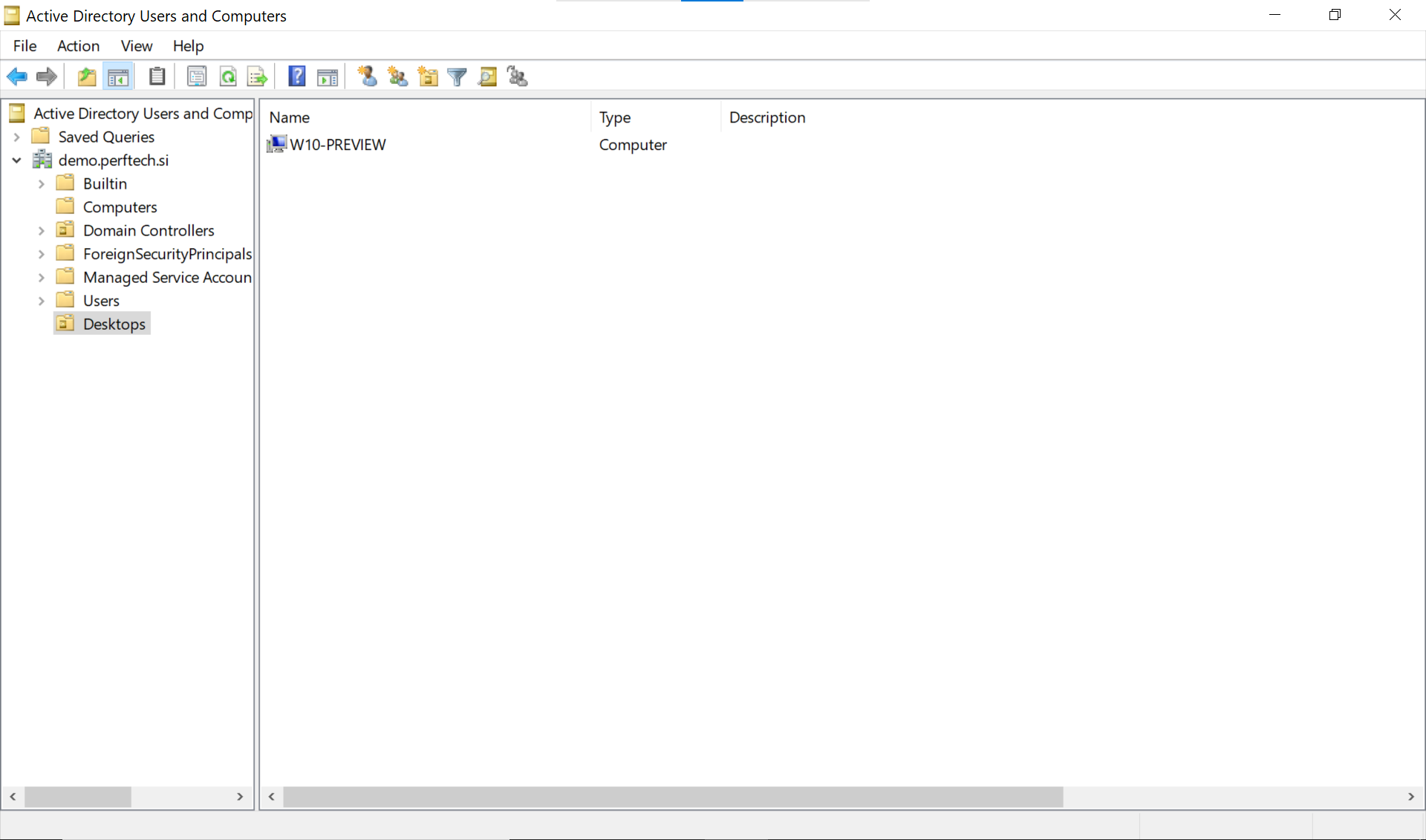Image resolution: width=1426 pixels, height=840 pixels.
Task: Expand the Builtin organizational unit
Action: point(41,183)
